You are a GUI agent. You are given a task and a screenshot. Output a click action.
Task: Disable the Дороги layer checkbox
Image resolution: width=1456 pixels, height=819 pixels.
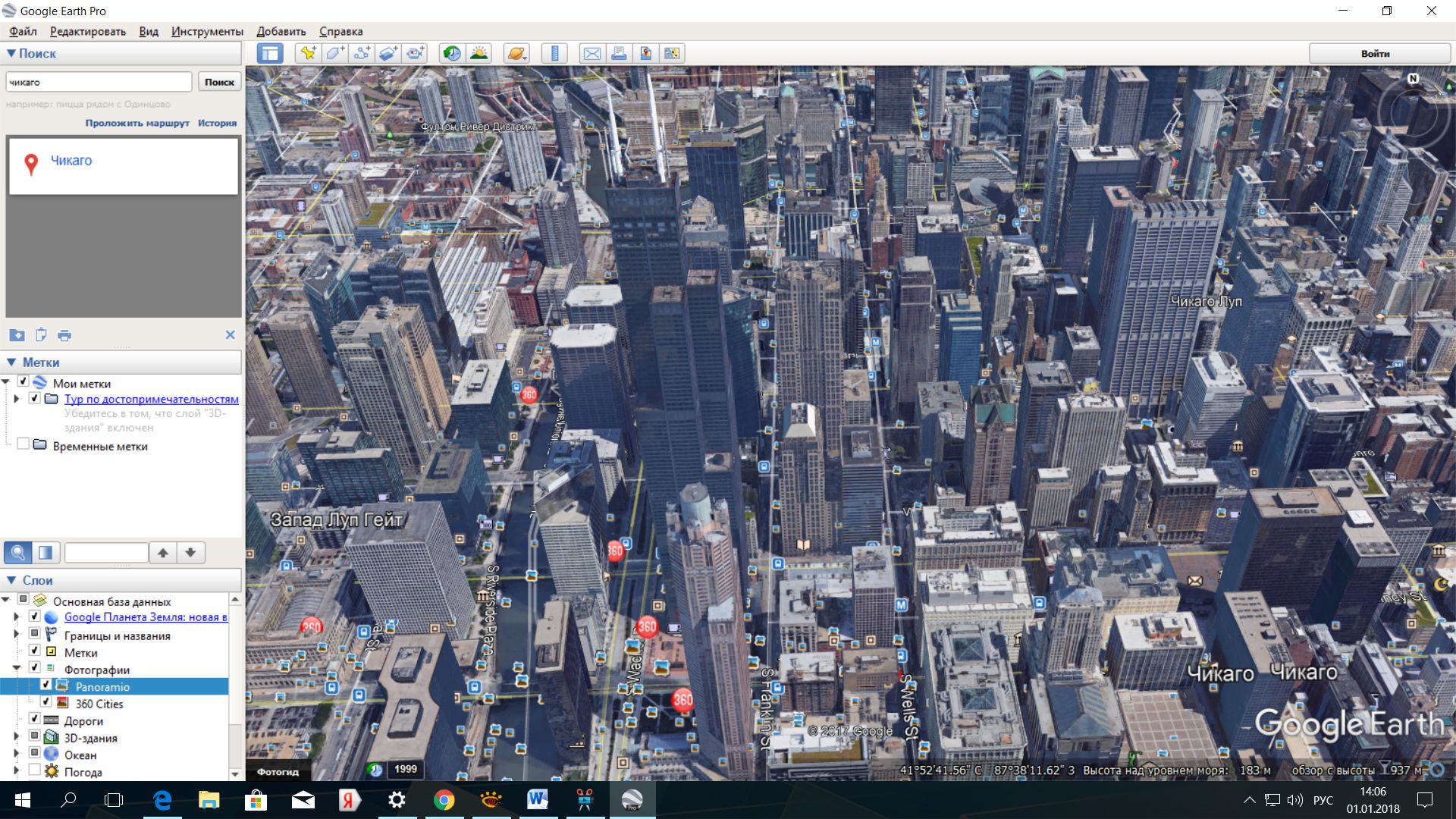34,720
